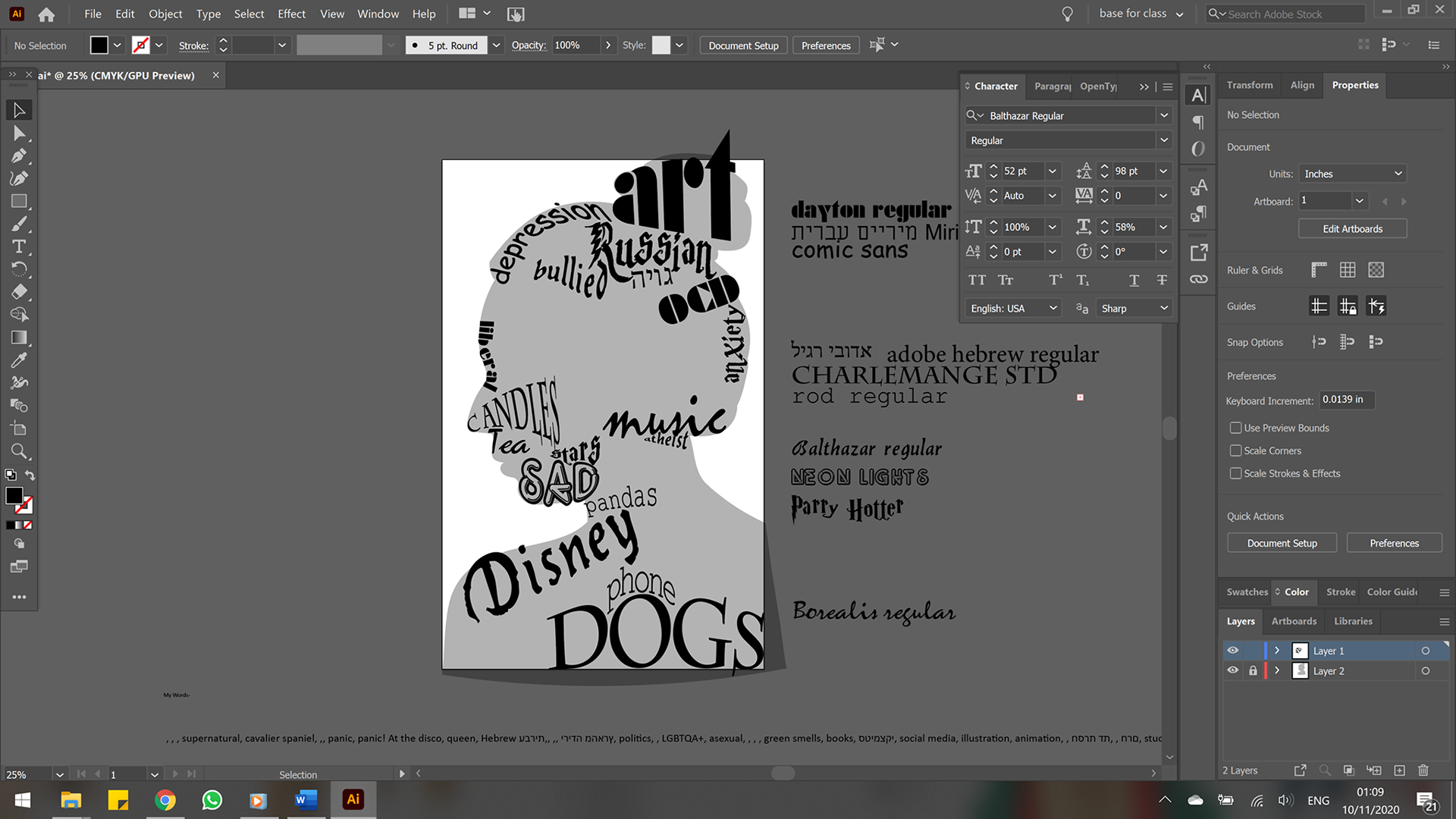Image resolution: width=1456 pixels, height=819 pixels.
Task: Open the font family dropdown arrow
Action: pos(1163,115)
